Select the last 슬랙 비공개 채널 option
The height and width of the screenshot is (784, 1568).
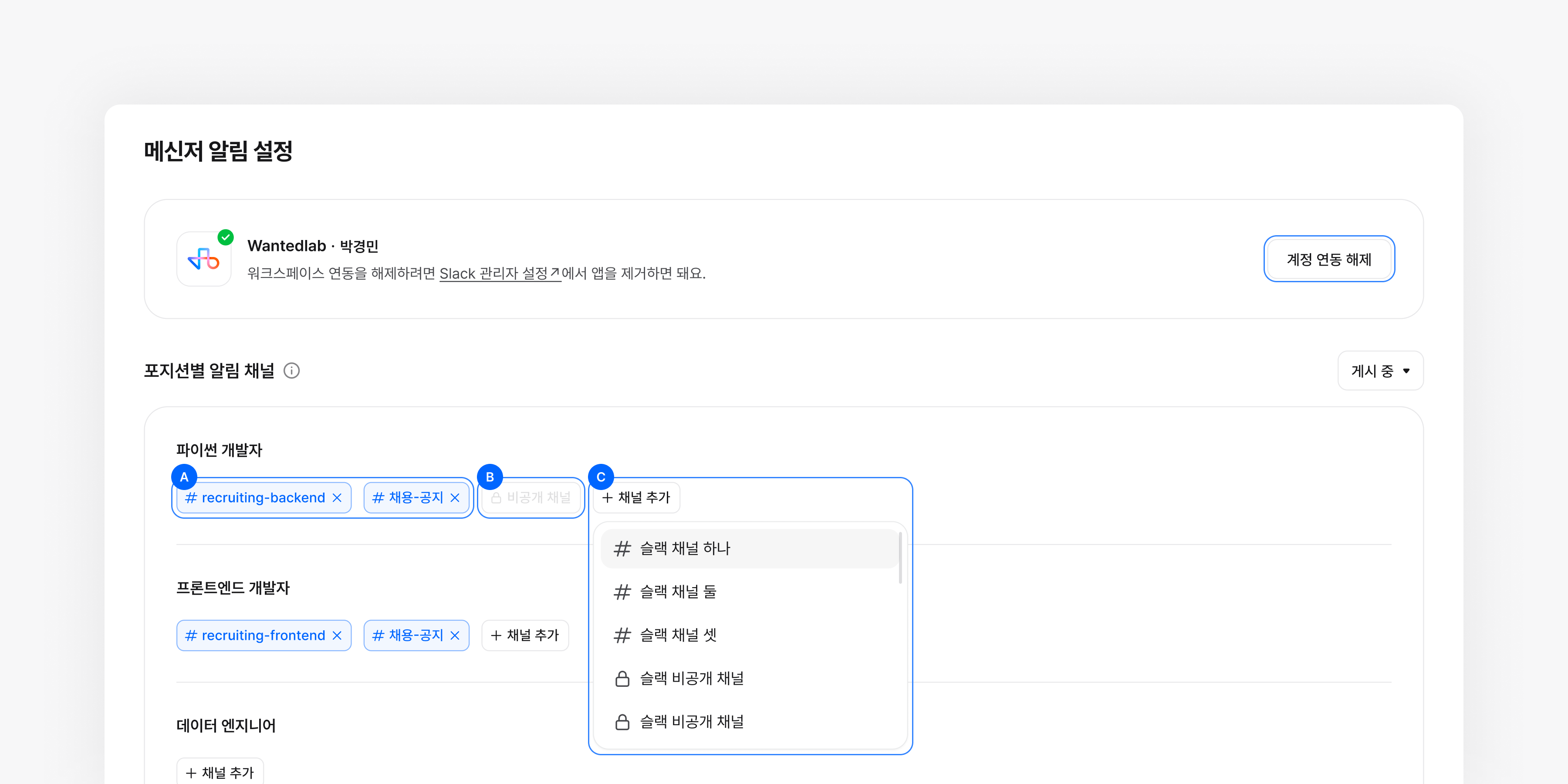click(x=749, y=722)
